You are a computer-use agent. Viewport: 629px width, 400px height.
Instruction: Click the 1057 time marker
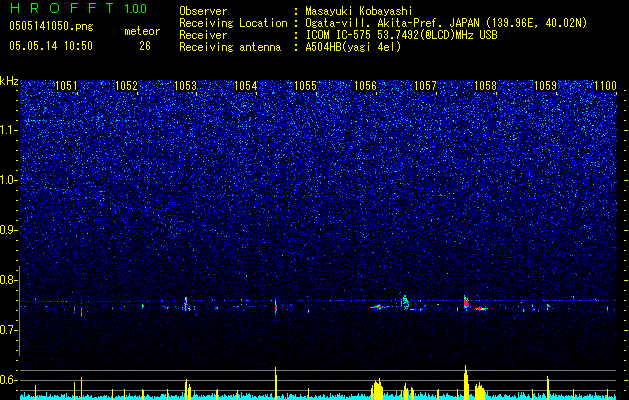tap(425, 86)
